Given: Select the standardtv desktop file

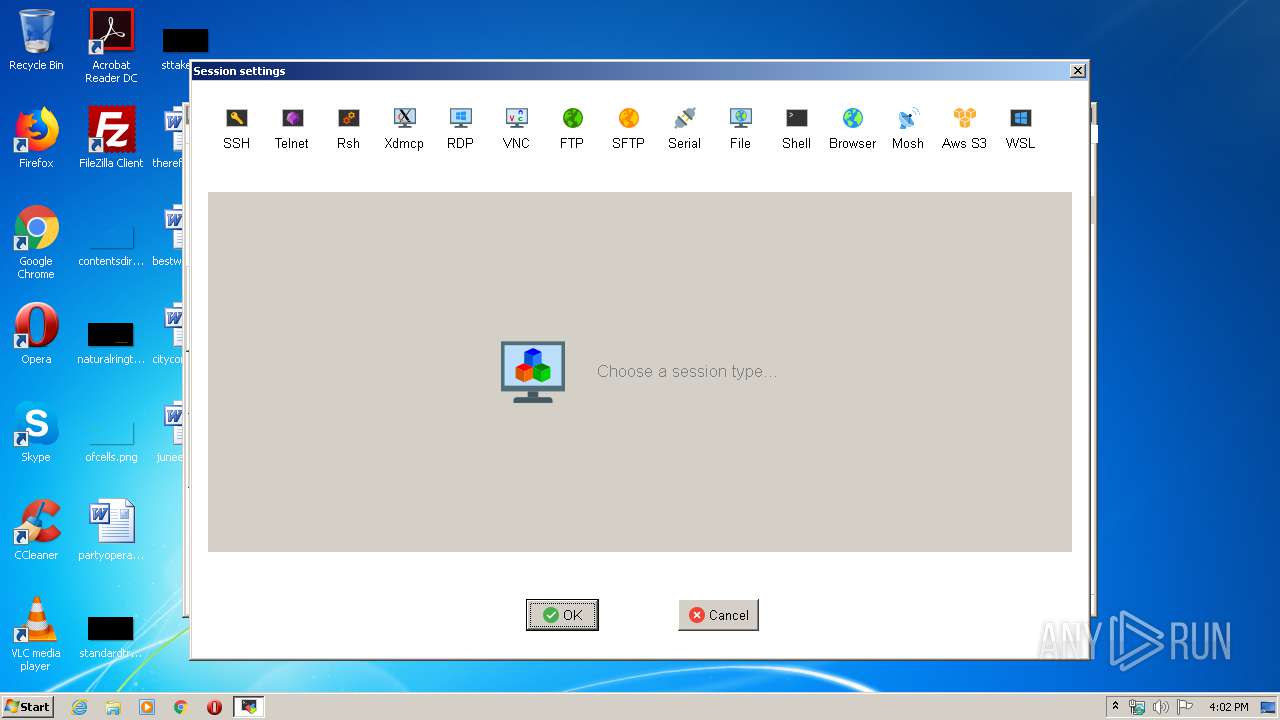Looking at the screenshot, I should 111,636.
